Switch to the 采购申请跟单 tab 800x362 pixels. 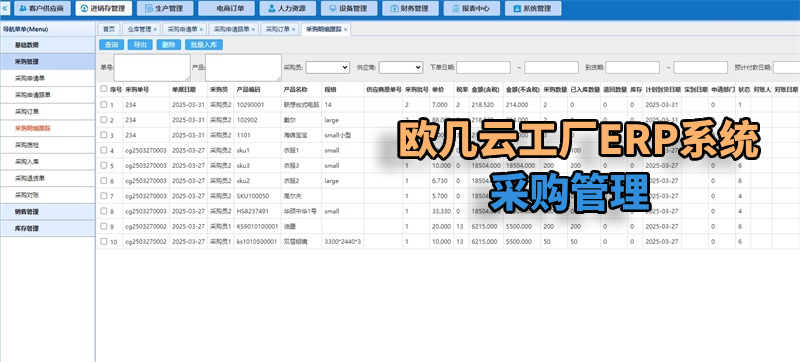[x=232, y=30]
